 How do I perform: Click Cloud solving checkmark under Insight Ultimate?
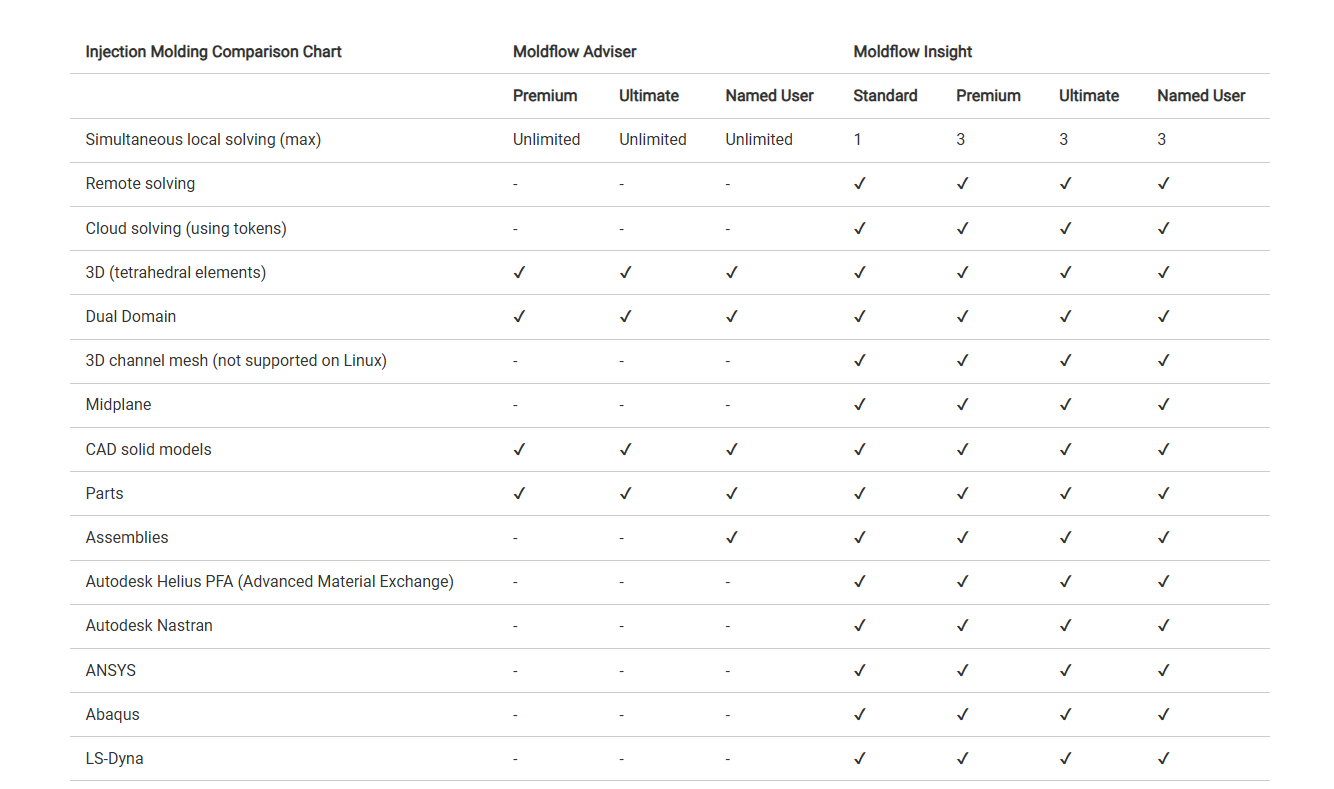[x=1065, y=229]
